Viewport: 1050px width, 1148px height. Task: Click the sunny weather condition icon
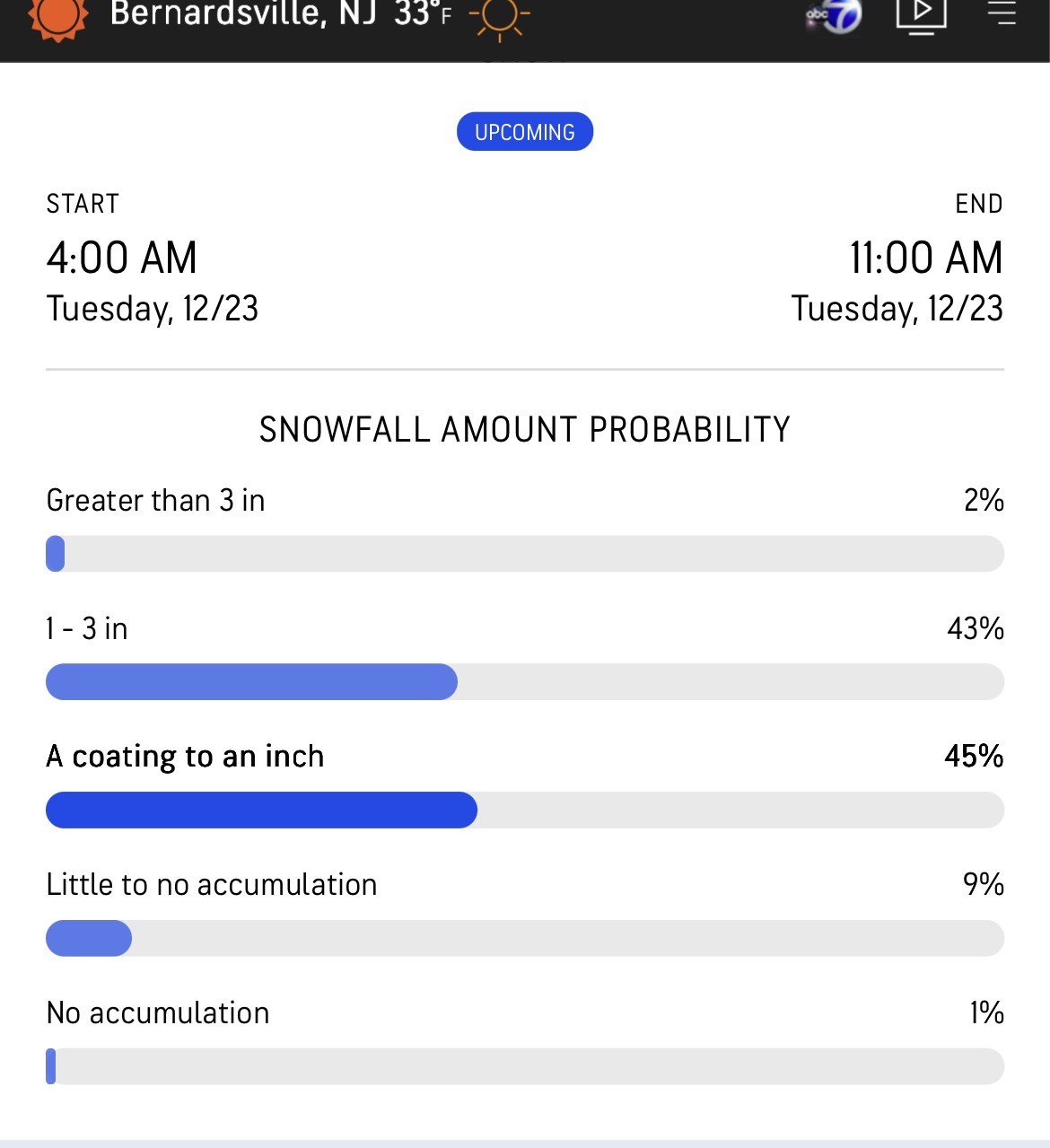click(500, 18)
